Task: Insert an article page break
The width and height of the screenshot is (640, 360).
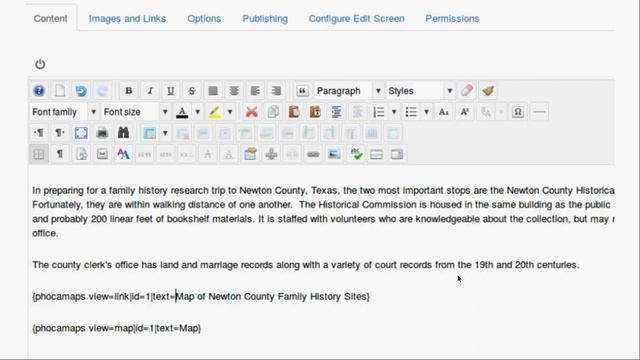Action: pos(397,154)
